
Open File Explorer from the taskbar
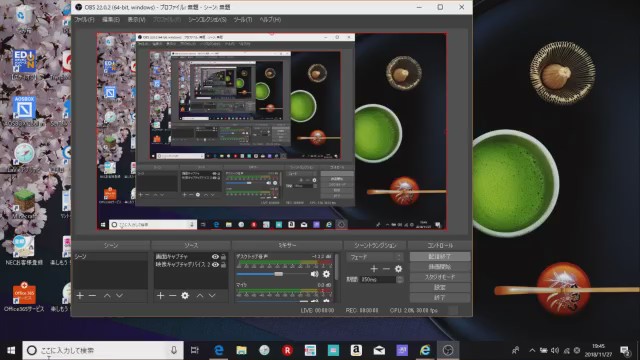242,350
